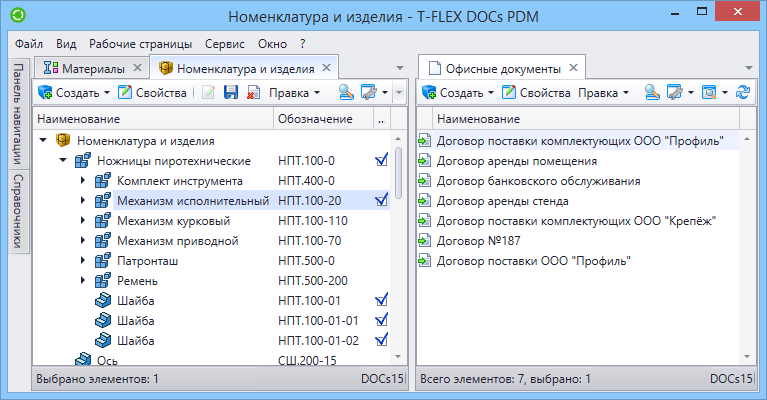Click the T-FLEX DOCs green application icon
The width and height of the screenshot is (767, 400).
pos(18,15)
